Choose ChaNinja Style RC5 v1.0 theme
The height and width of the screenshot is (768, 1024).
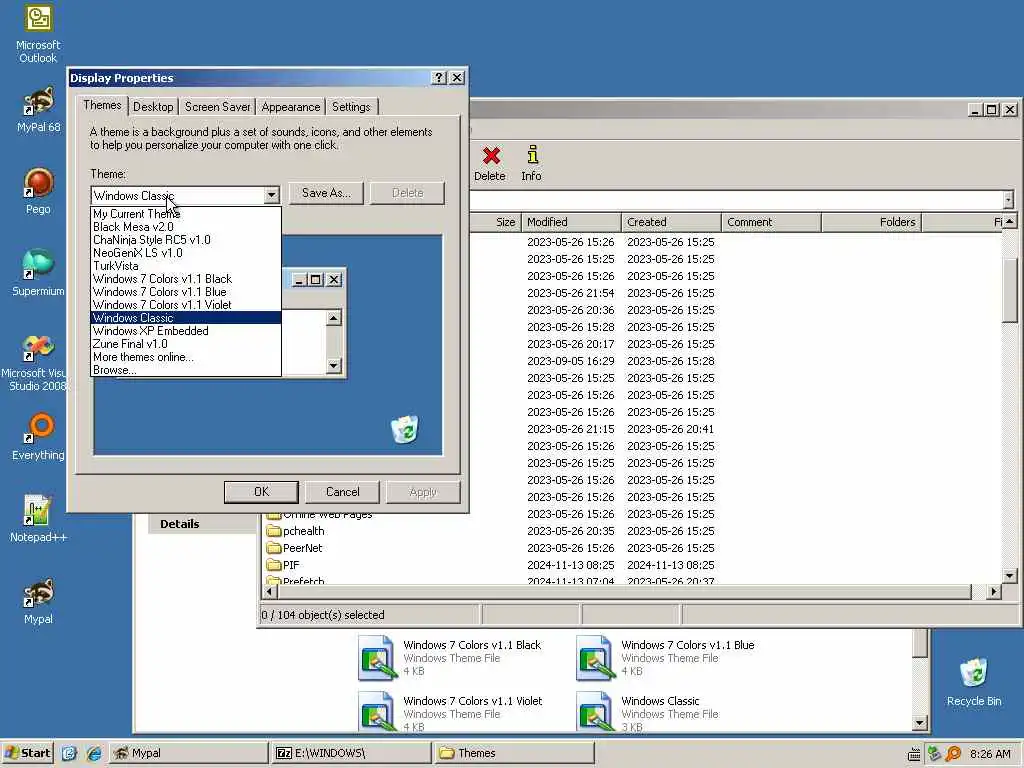click(x=185, y=240)
